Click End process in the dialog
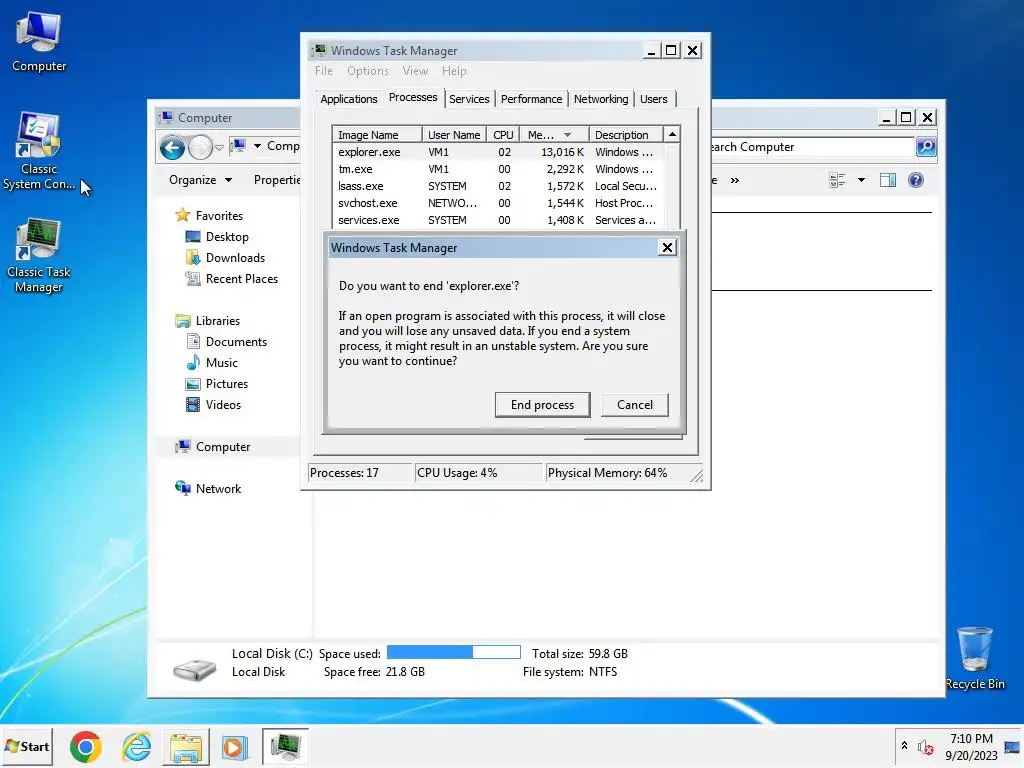This screenshot has width=1024, height=768. click(x=542, y=405)
